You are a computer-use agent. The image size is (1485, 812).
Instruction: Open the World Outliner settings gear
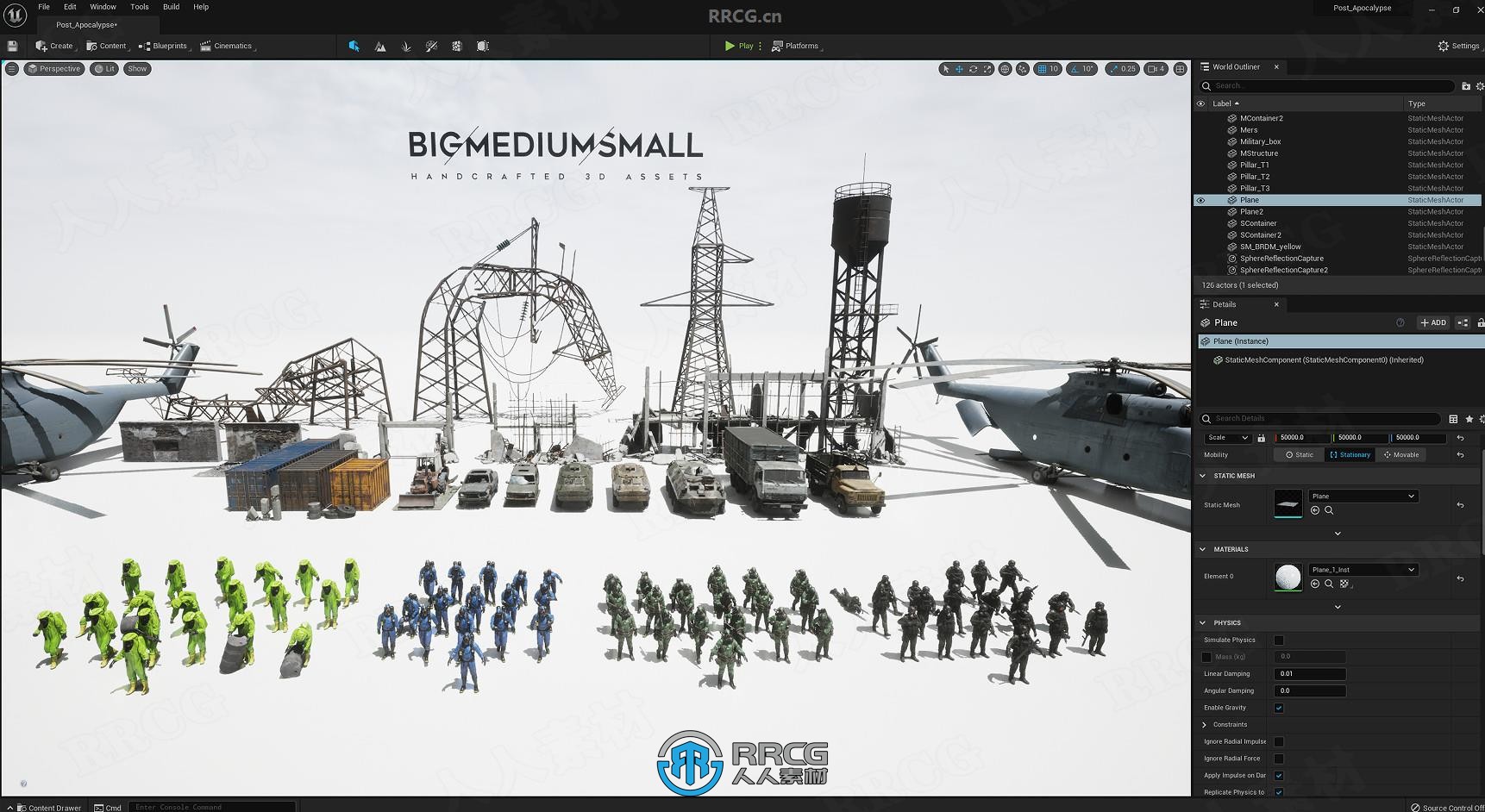click(1480, 86)
